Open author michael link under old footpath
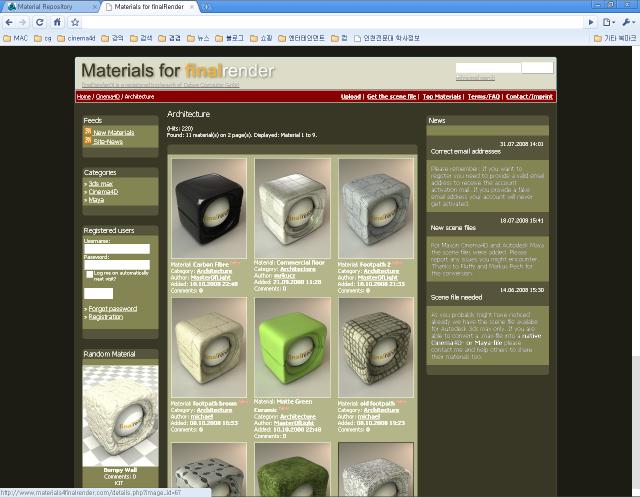This screenshot has height=497, width=640. tap(369, 417)
